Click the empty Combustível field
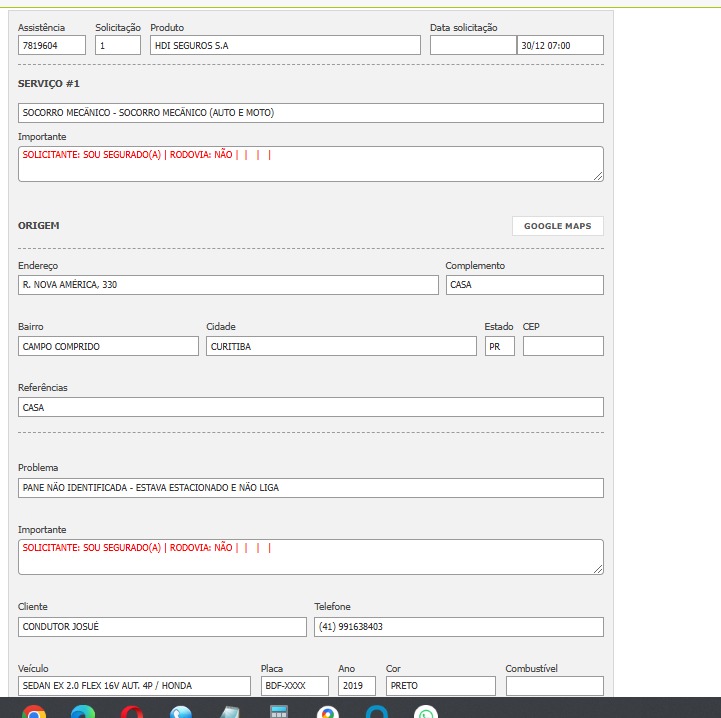This screenshot has width=721, height=718. pyautogui.click(x=555, y=686)
